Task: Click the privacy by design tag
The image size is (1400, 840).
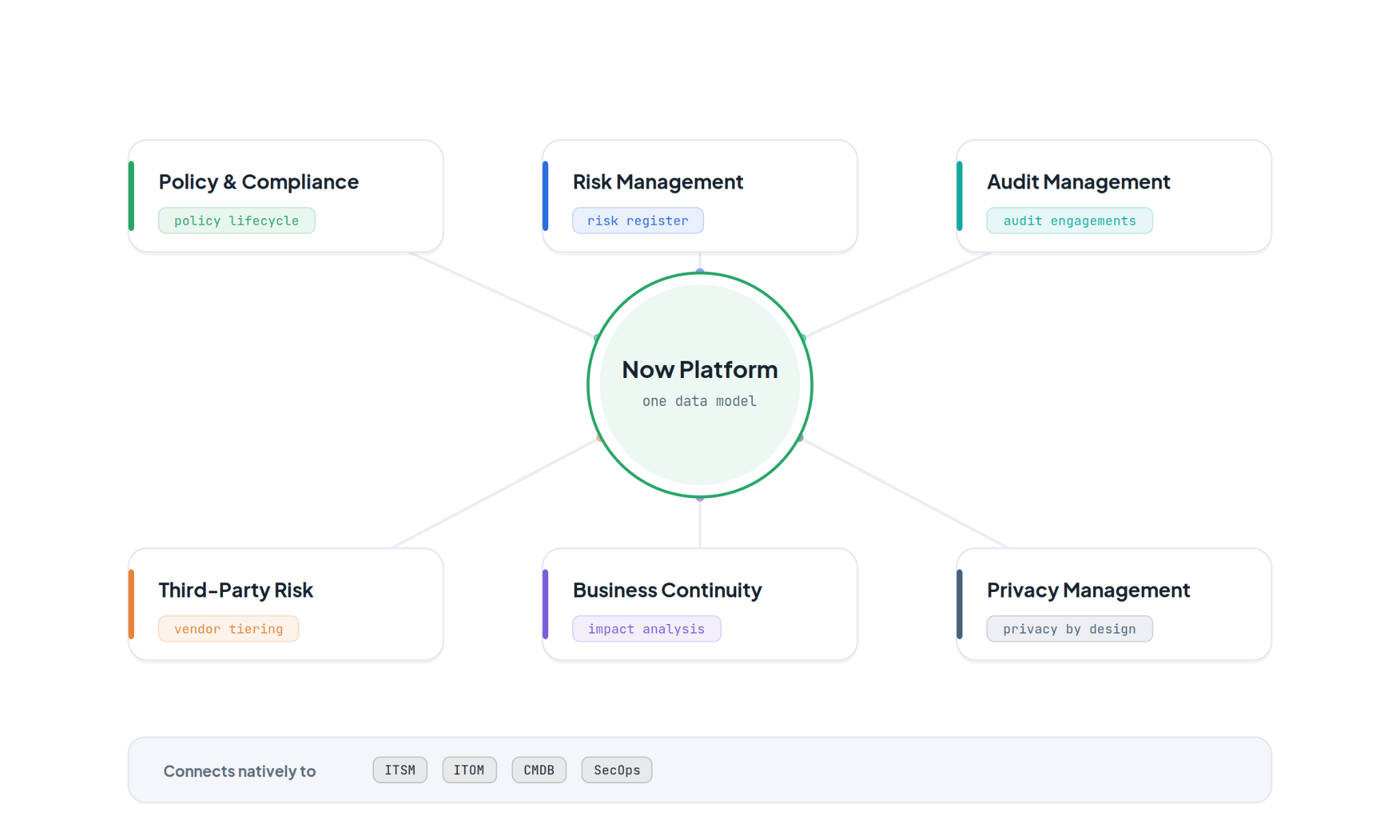Action: (1069, 629)
